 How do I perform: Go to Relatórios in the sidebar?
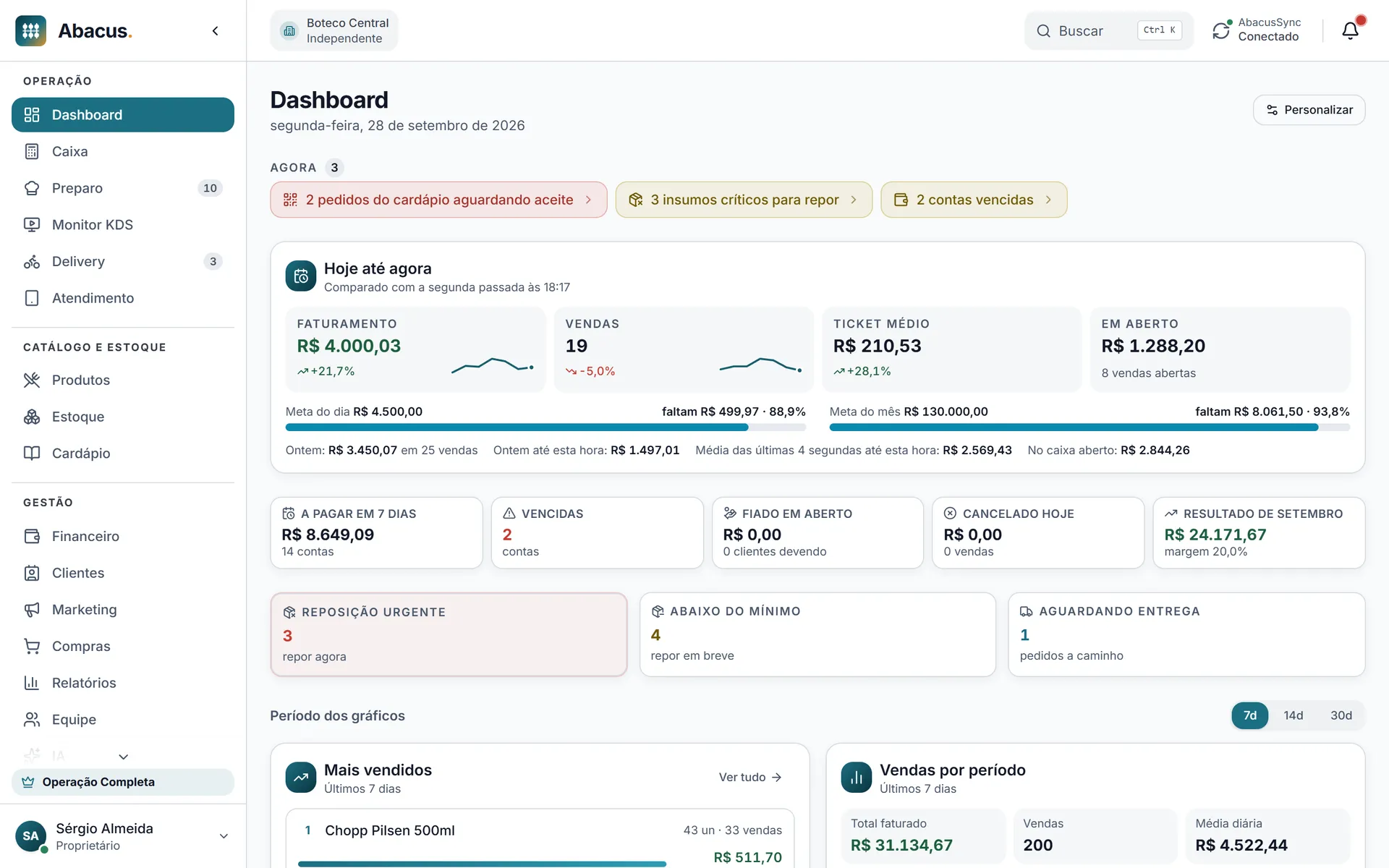[123, 683]
